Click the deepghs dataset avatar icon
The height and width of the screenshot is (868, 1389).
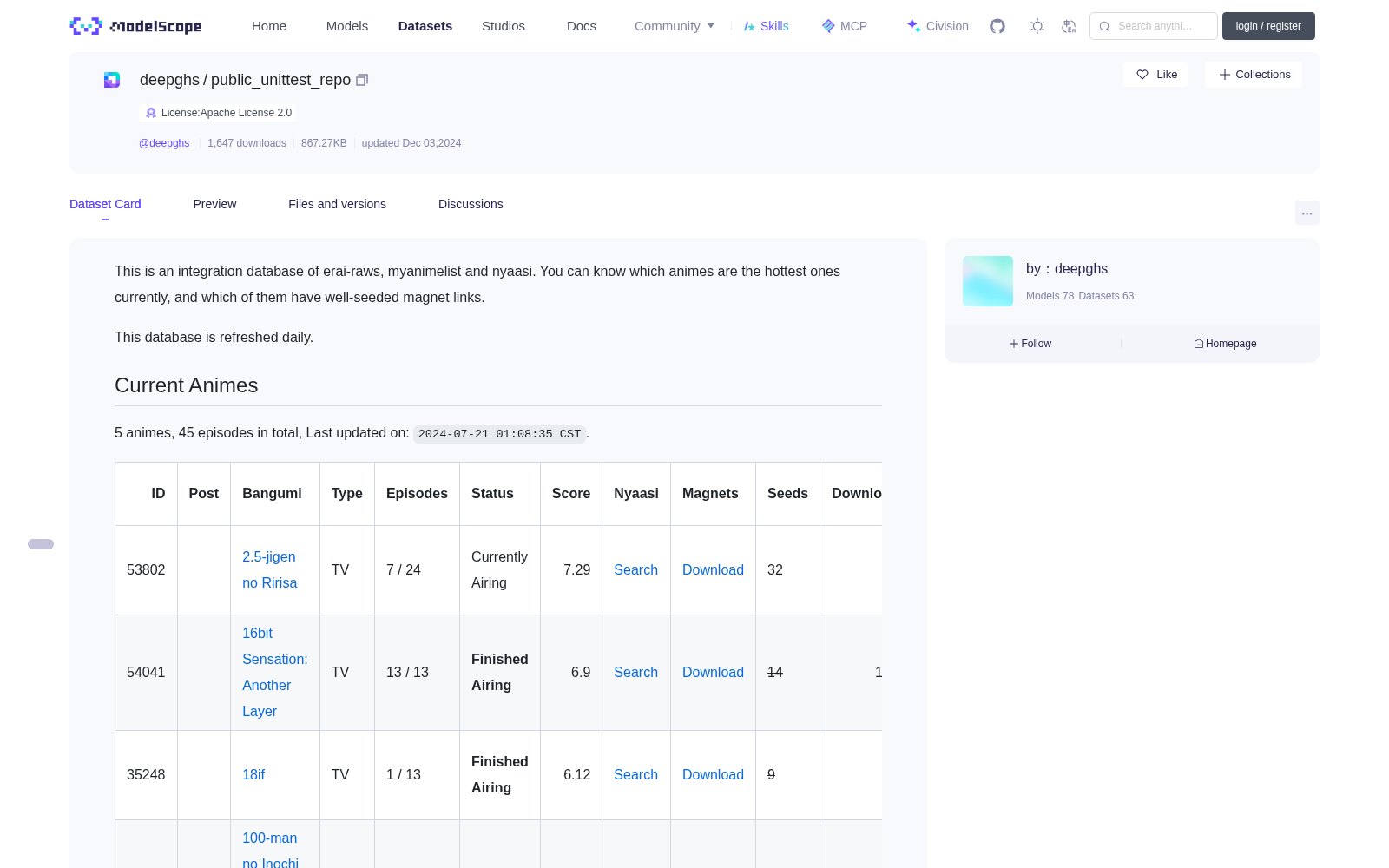coord(112,80)
